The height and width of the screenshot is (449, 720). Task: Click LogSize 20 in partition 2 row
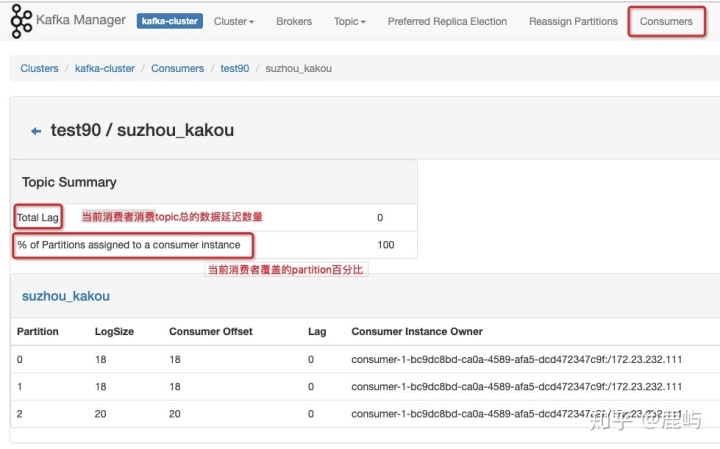pos(101,414)
